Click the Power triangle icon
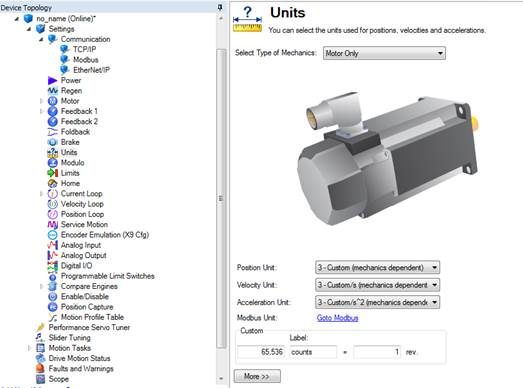The width and height of the screenshot is (523, 388). coord(52,80)
